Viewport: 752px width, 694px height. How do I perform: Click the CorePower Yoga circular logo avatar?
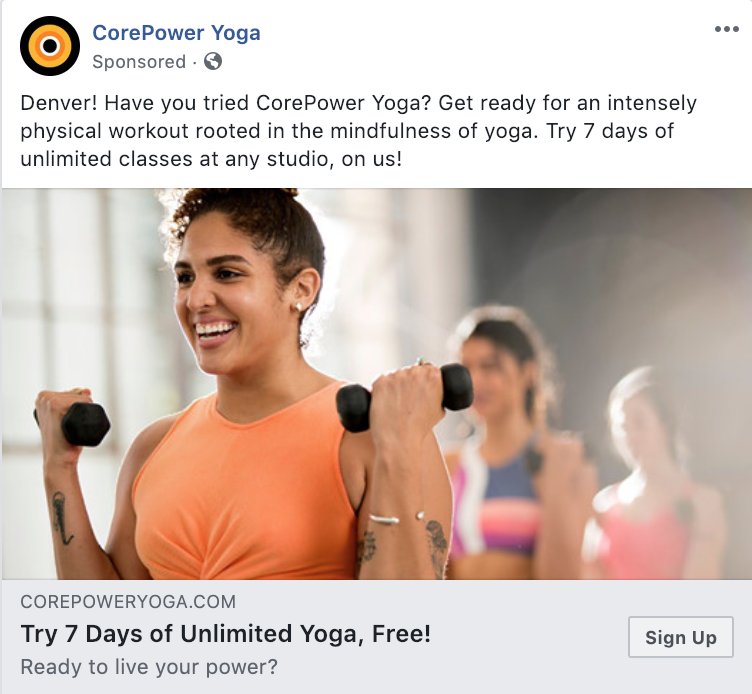coord(50,46)
